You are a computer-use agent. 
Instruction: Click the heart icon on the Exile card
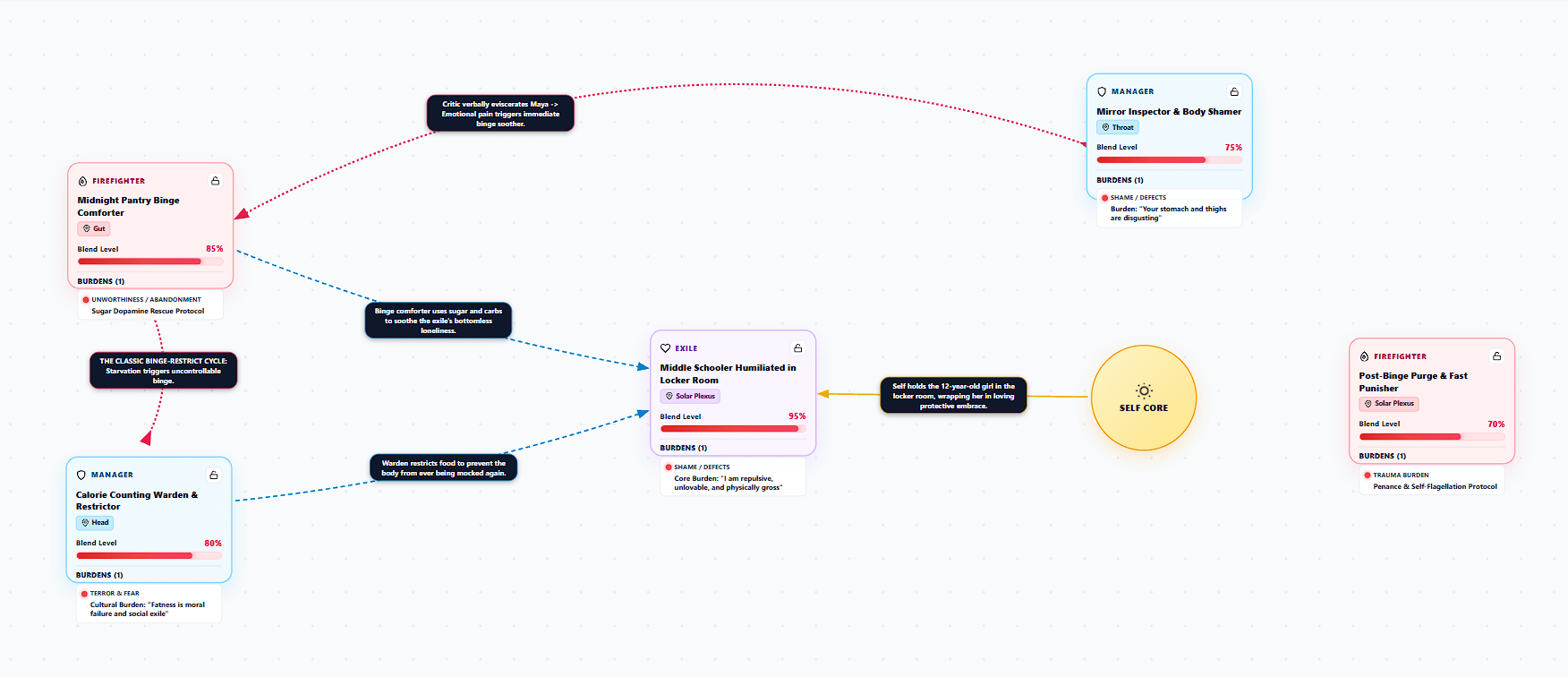(x=665, y=348)
